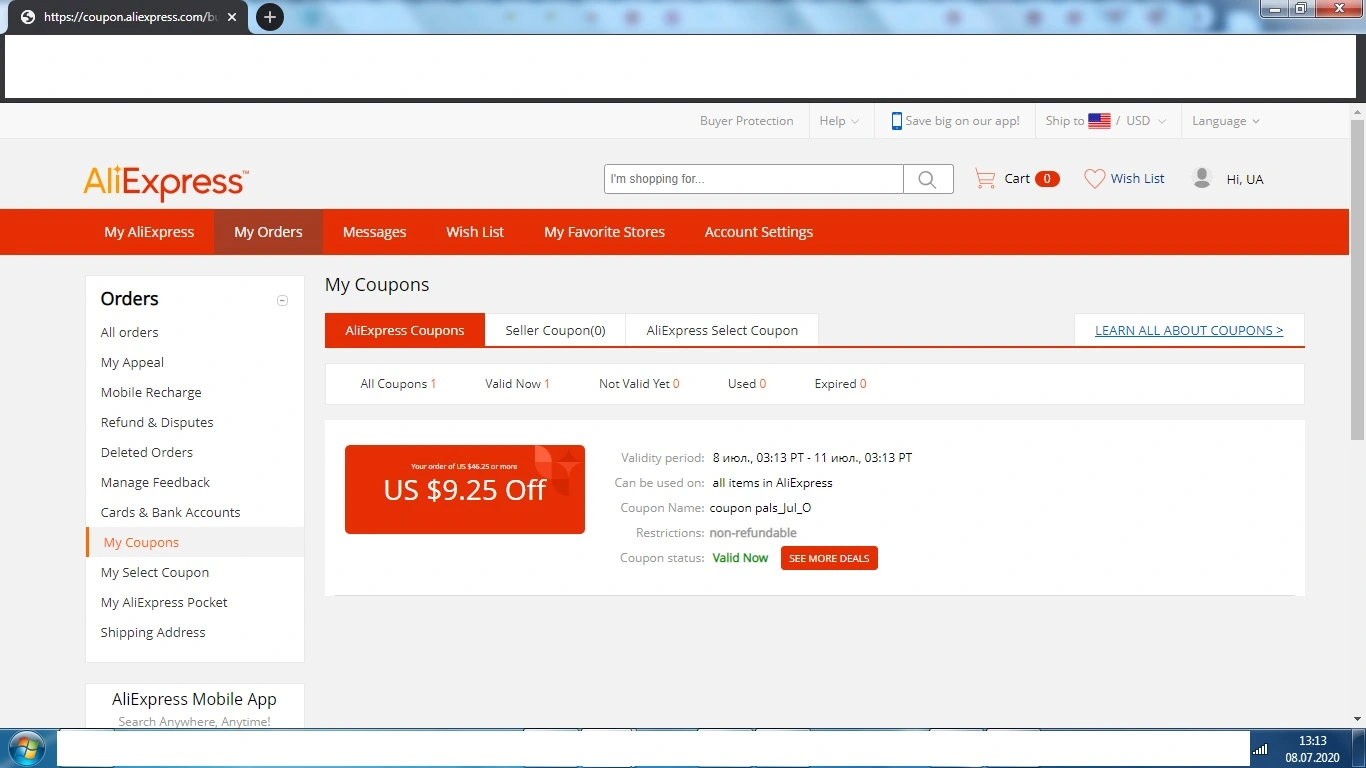
Task: Go to Shipping Address
Action: click(153, 632)
